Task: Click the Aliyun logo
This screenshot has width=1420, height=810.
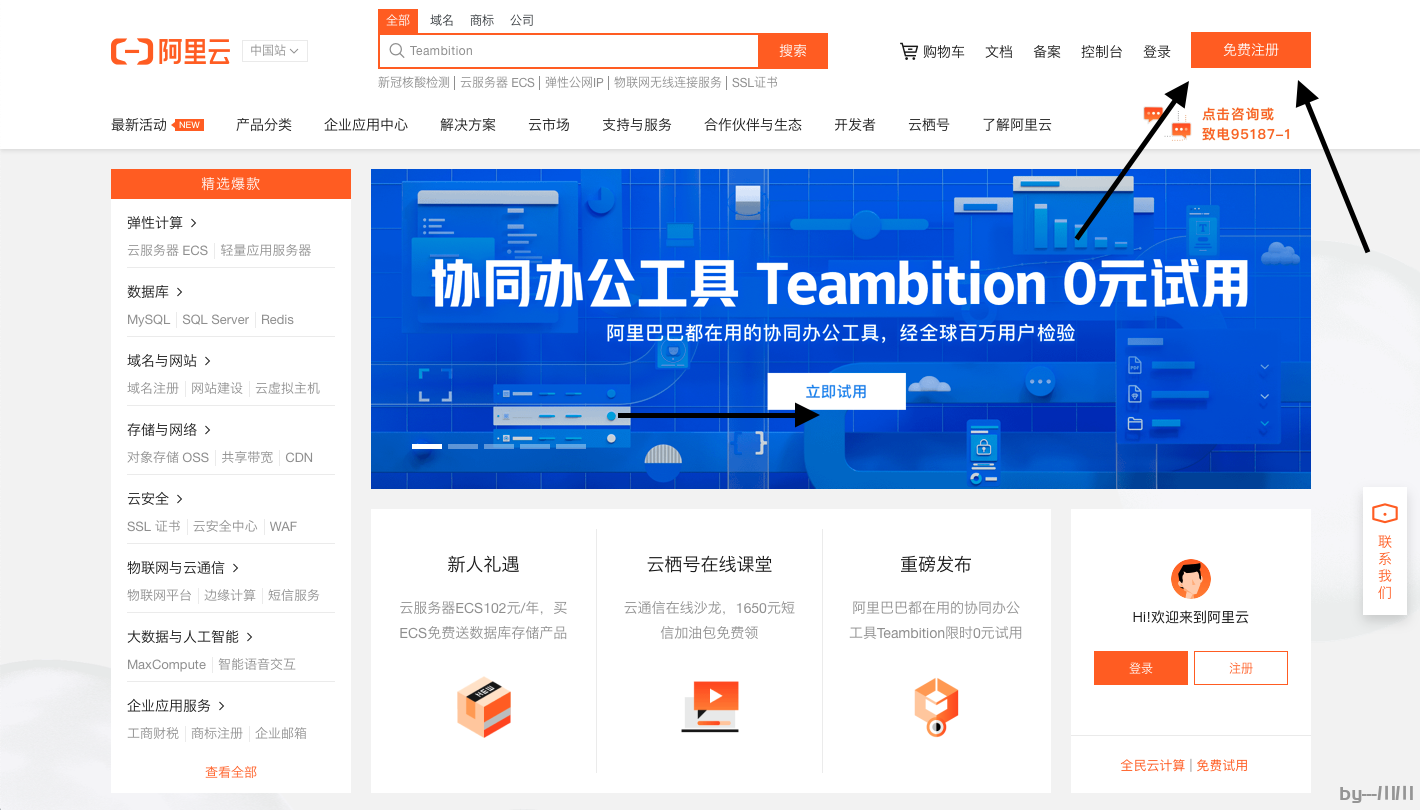Action: (x=170, y=51)
